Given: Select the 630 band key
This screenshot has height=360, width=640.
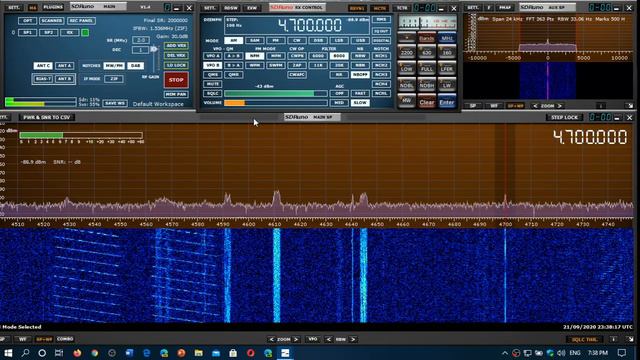Looking at the screenshot, I should pos(427,52).
